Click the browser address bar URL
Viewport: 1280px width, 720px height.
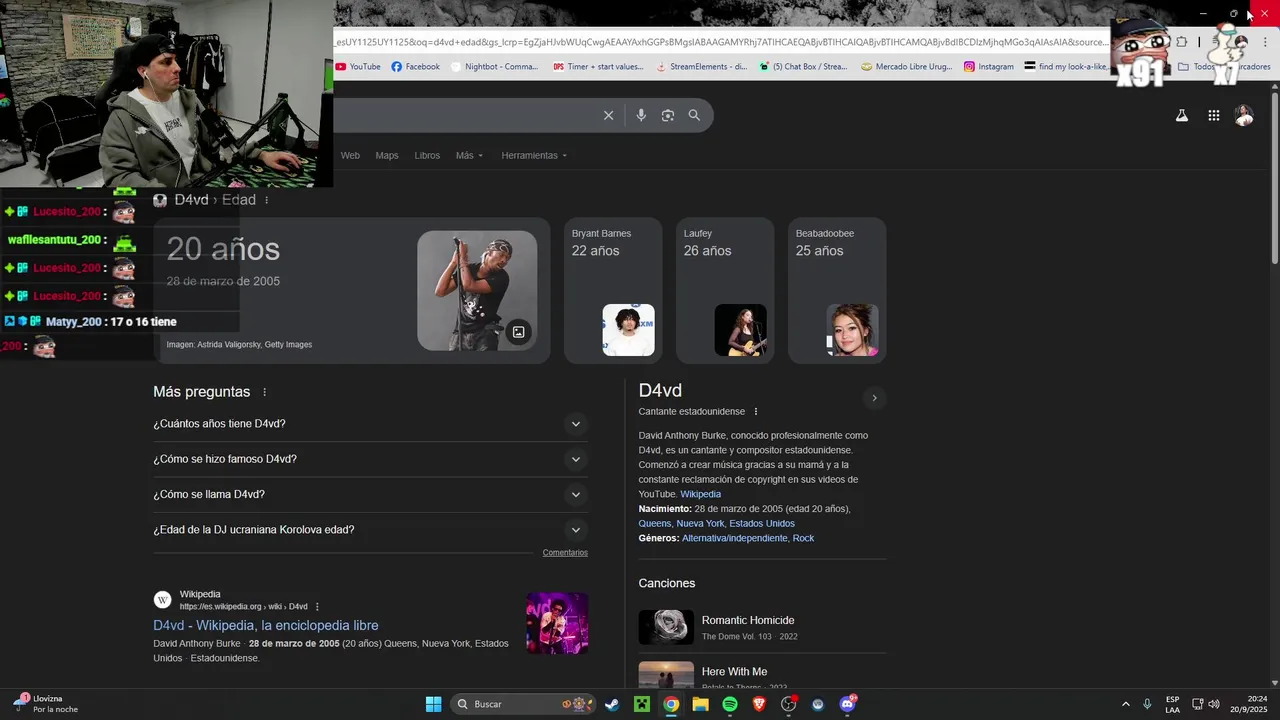[720, 42]
